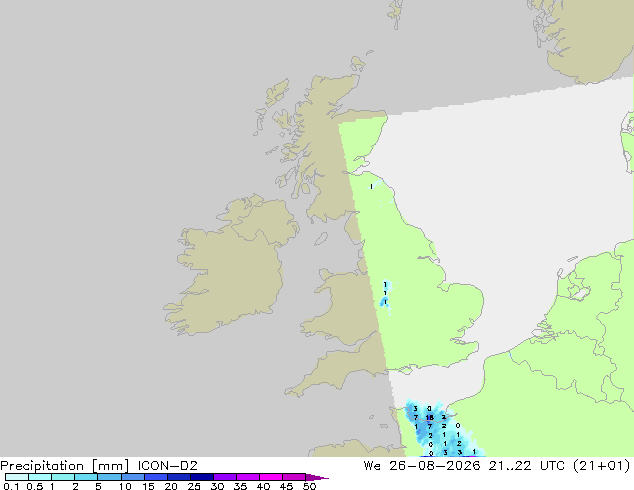Image resolution: width=634 pixels, height=490 pixels.
Task: Click the above-50 mm legend arrow tip
Action: click(x=317, y=477)
